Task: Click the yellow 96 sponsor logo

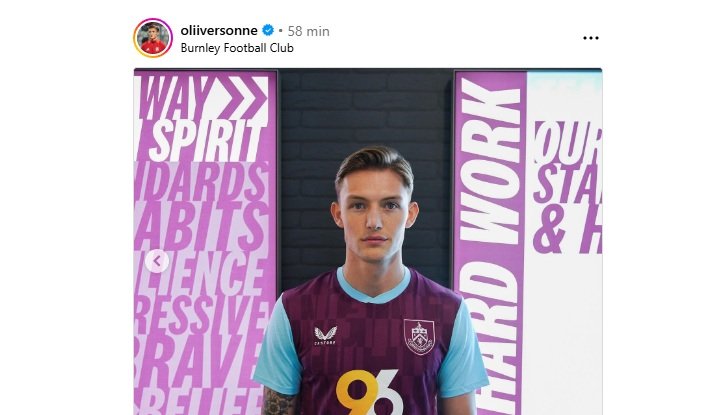Action: tap(368, 392)
